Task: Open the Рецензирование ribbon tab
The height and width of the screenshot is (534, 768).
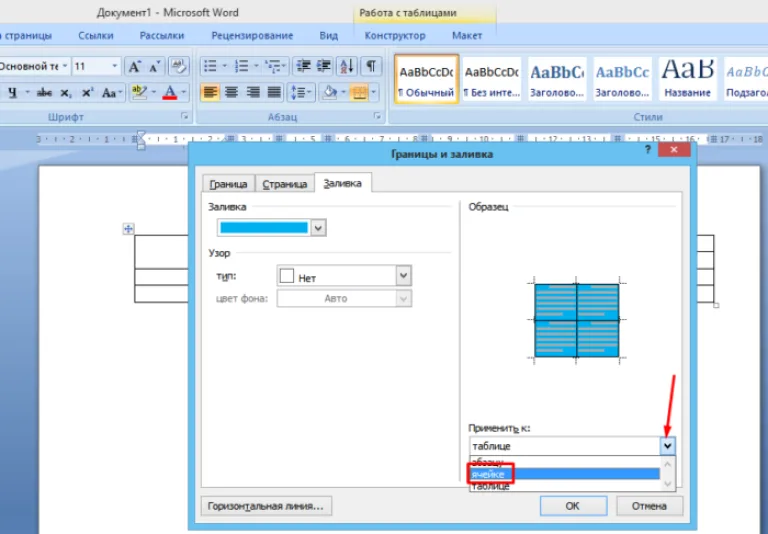Action: pos(252,36)
